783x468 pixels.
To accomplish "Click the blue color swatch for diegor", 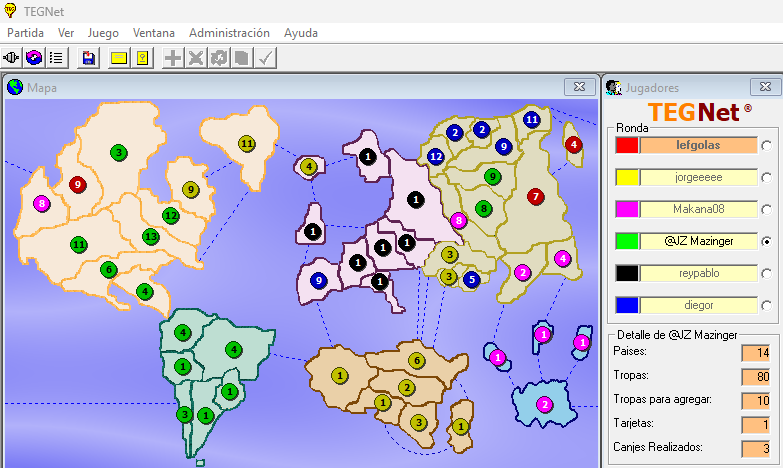I will coord(627,305).
